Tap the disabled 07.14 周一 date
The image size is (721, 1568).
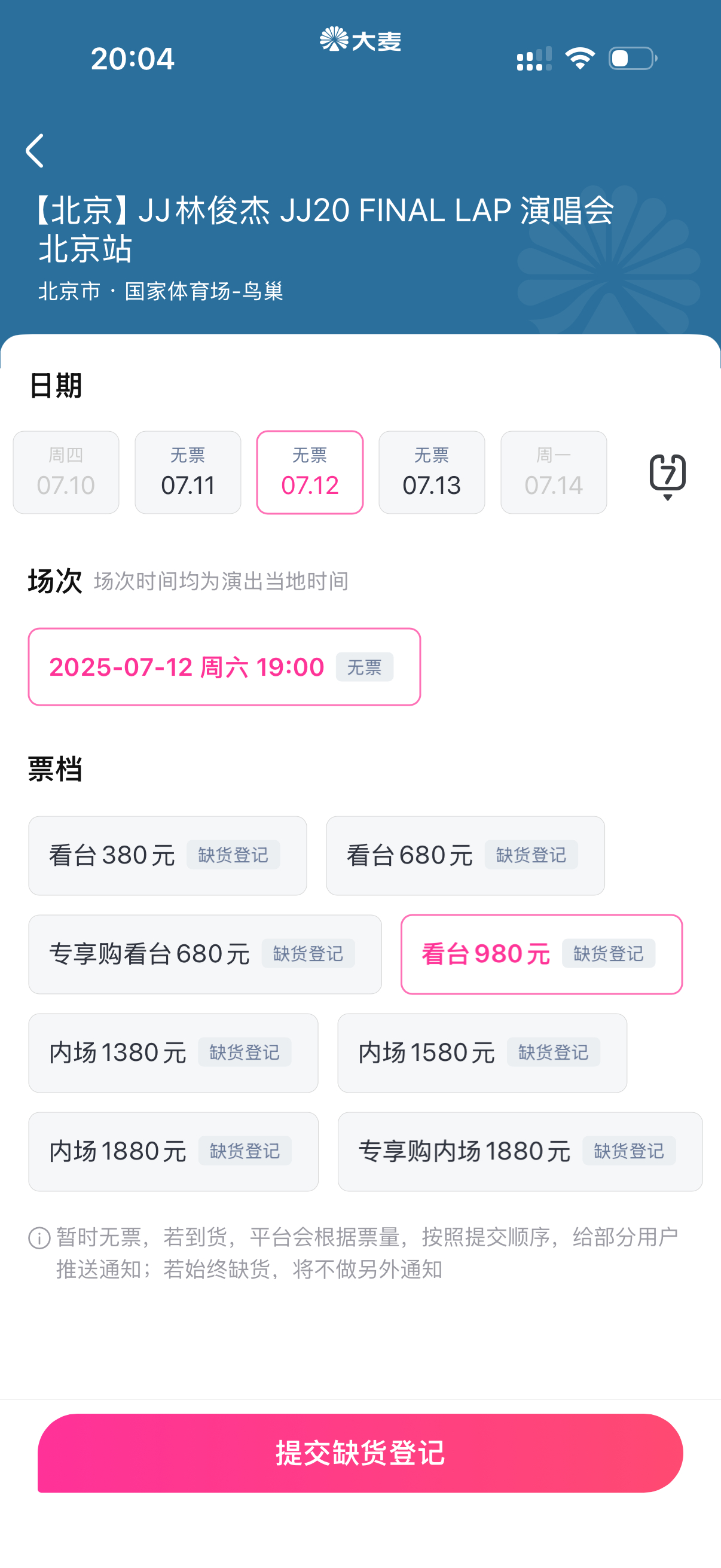pos(554,472)
